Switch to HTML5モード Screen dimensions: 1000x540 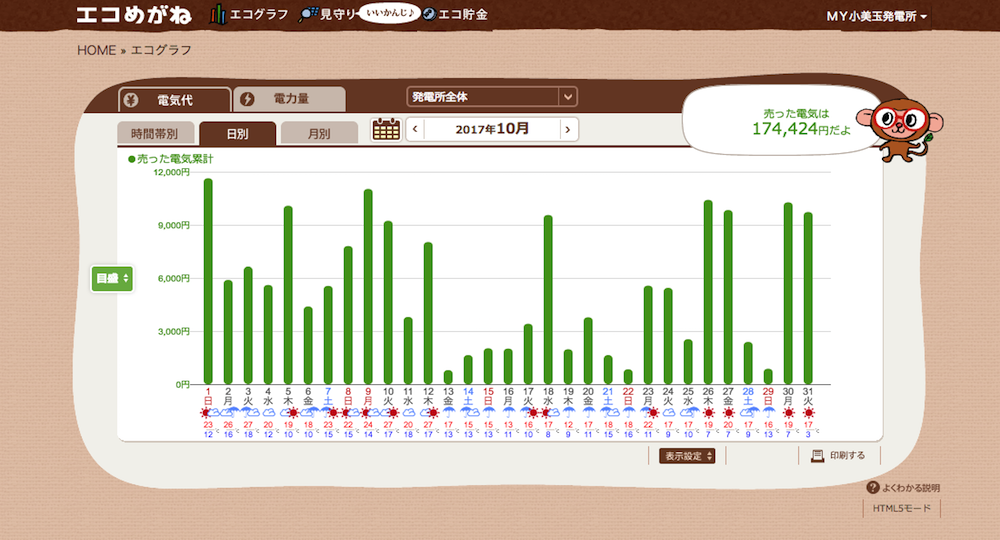901,509
